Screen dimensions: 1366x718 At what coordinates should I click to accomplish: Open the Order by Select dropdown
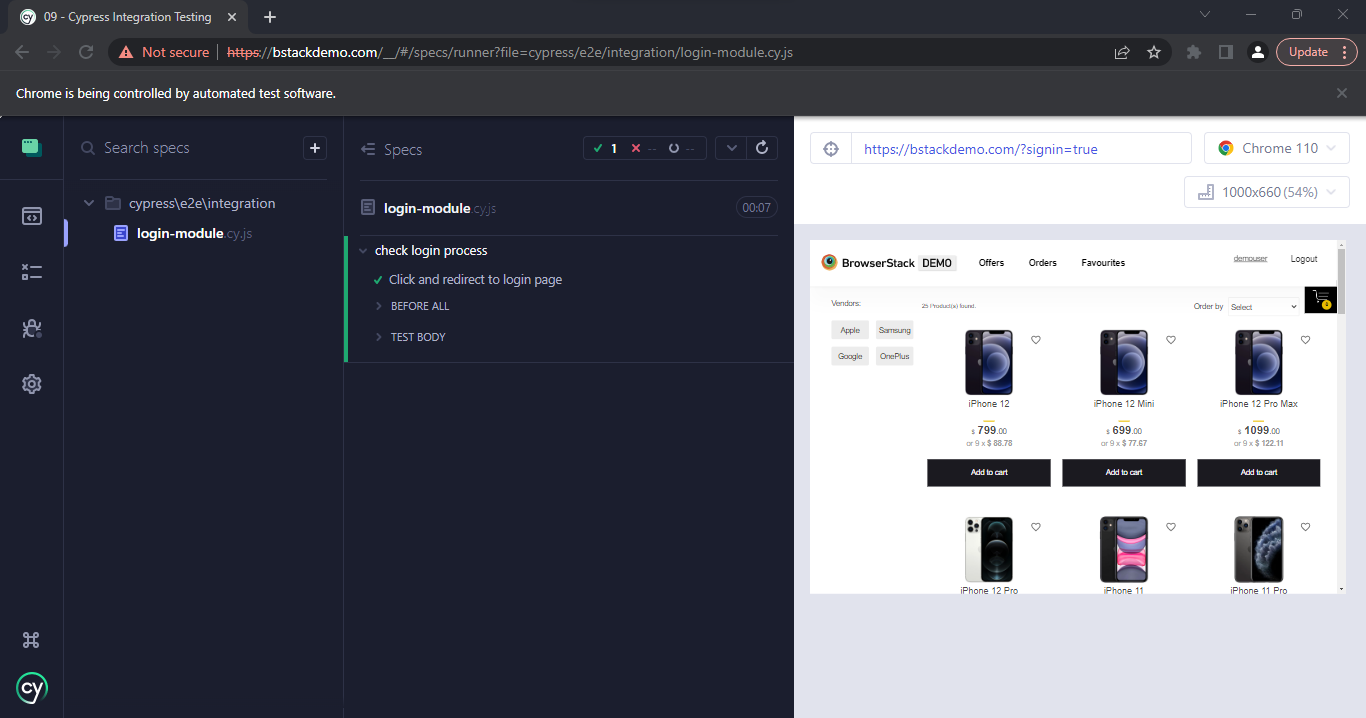click(1264, 307)
